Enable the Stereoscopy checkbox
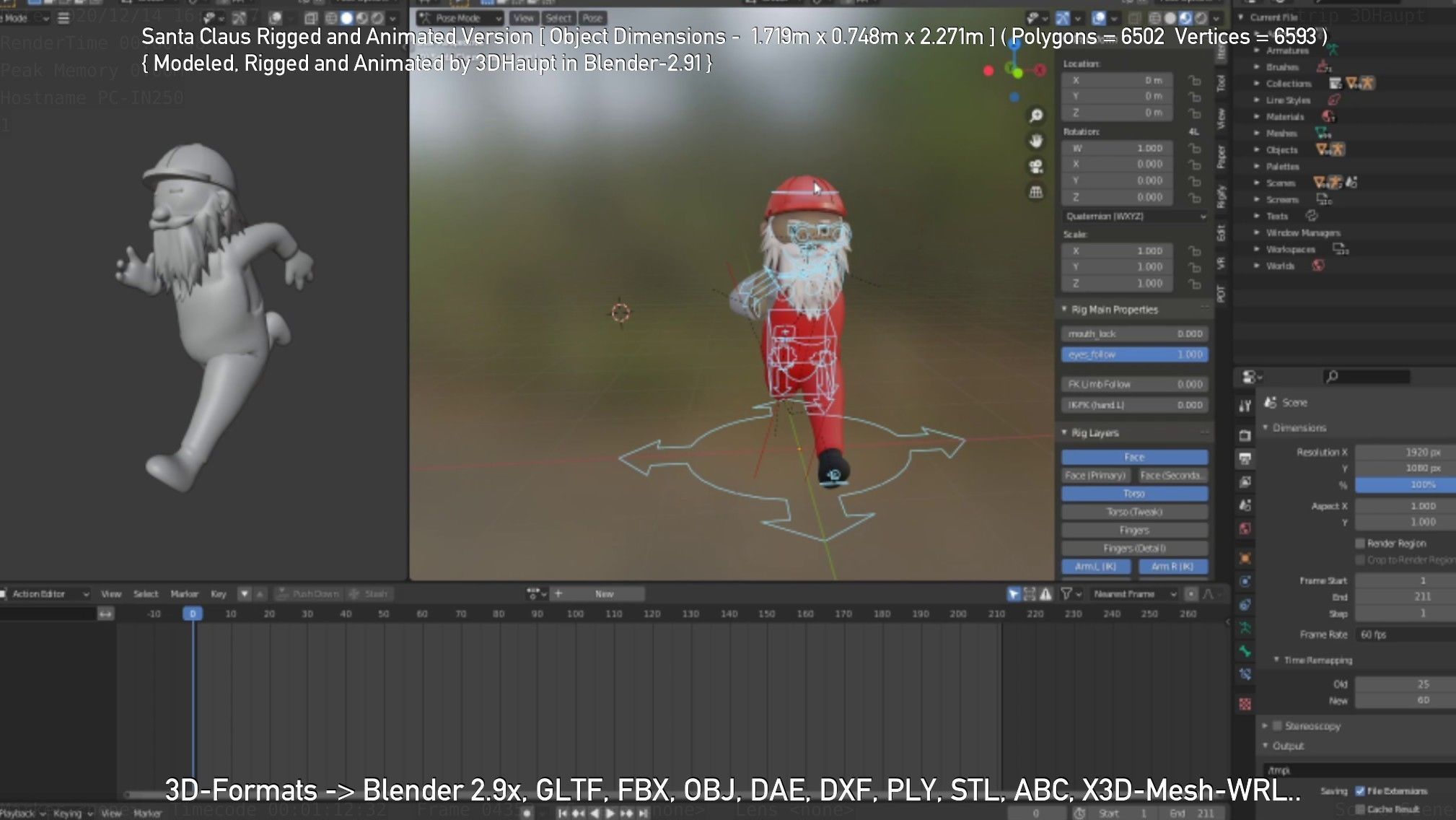Screen dimensions: 1456x820 [1277, 726]
